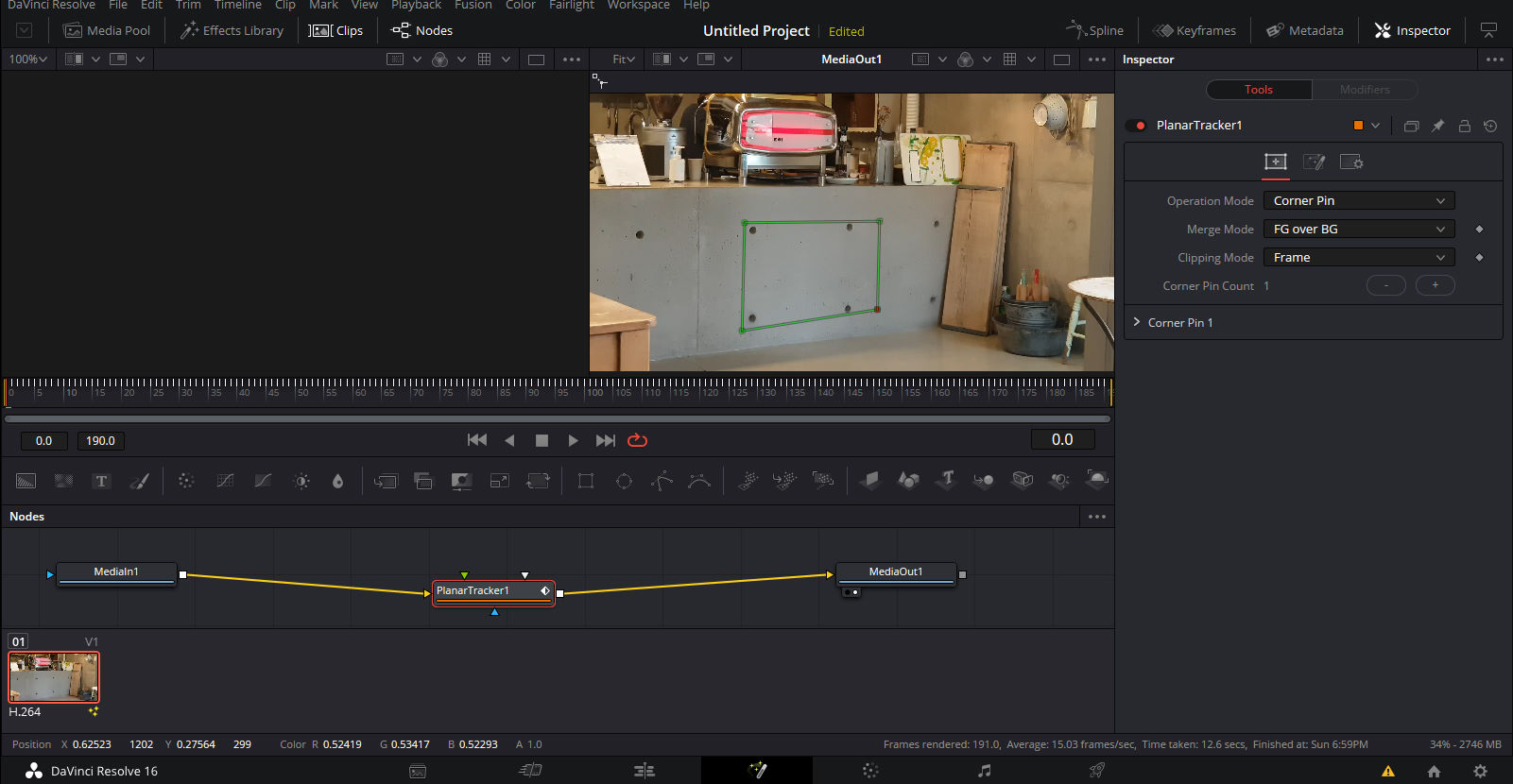This screenshot has width=1513, height=784.
Task: Toggle the lock on PlanarTracker1 controls
Action: click(1464, 126)
